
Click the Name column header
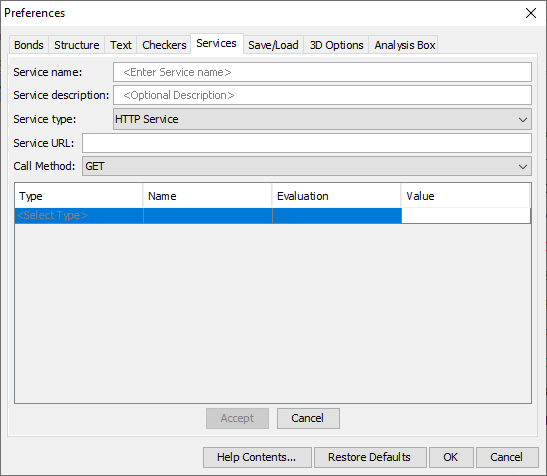coord(208,196)
